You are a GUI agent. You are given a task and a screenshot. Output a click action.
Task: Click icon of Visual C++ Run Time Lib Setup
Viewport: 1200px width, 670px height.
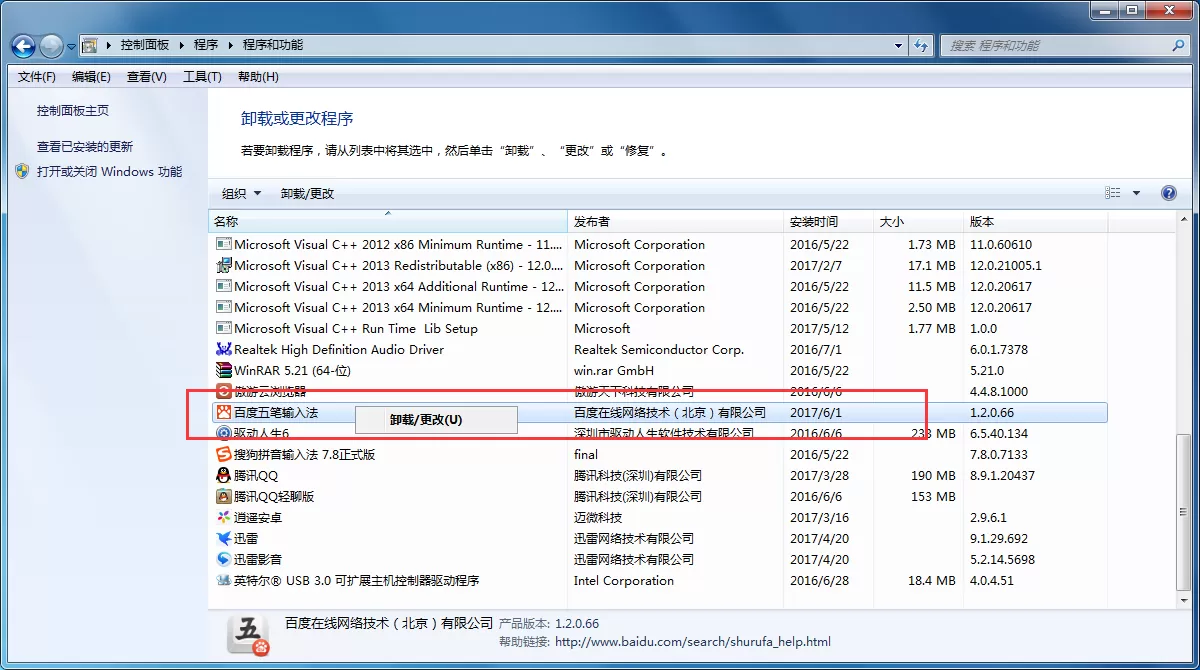point(224,329)
